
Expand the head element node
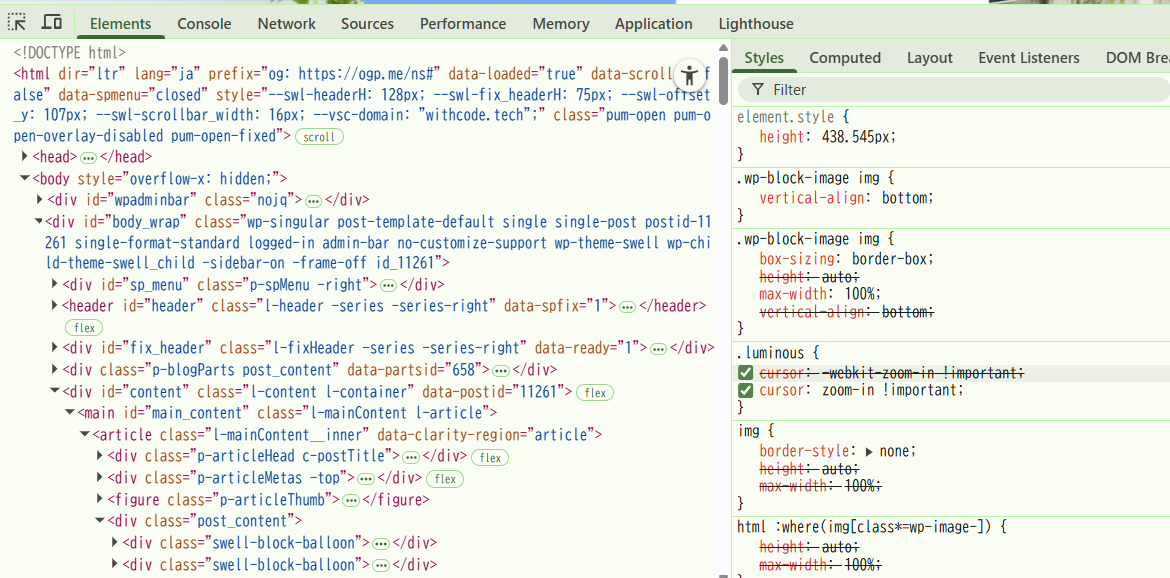point(25,157)
